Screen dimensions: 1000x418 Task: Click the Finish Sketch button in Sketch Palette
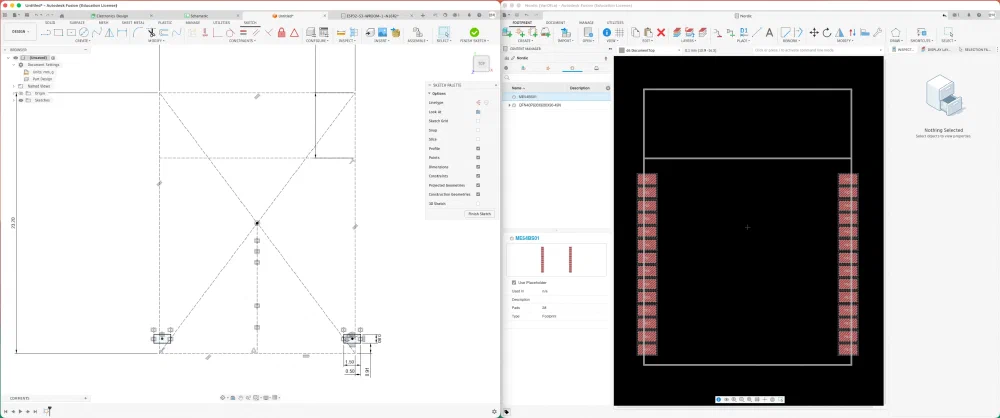480,214
